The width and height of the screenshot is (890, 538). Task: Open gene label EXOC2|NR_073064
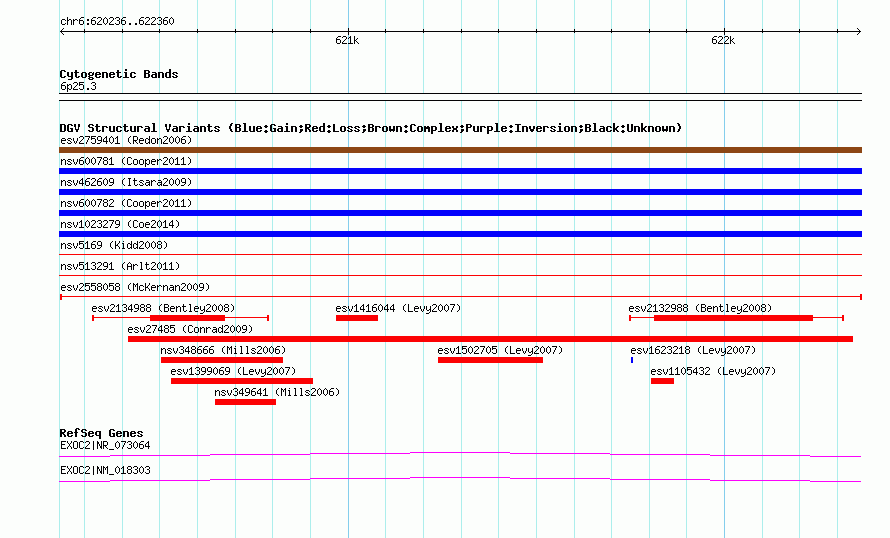(x=105, y=445)
